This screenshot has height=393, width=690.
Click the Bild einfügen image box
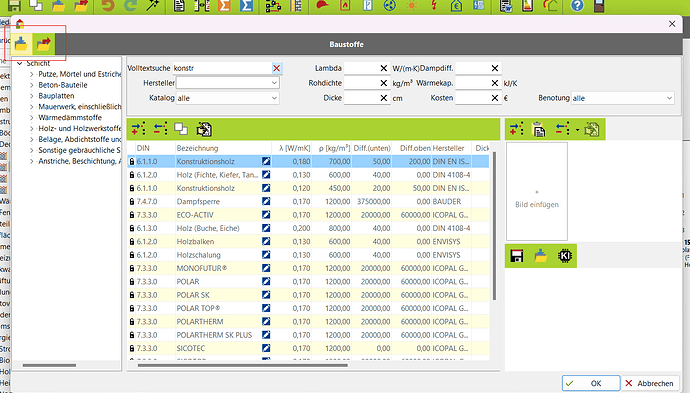click(537, 191)
